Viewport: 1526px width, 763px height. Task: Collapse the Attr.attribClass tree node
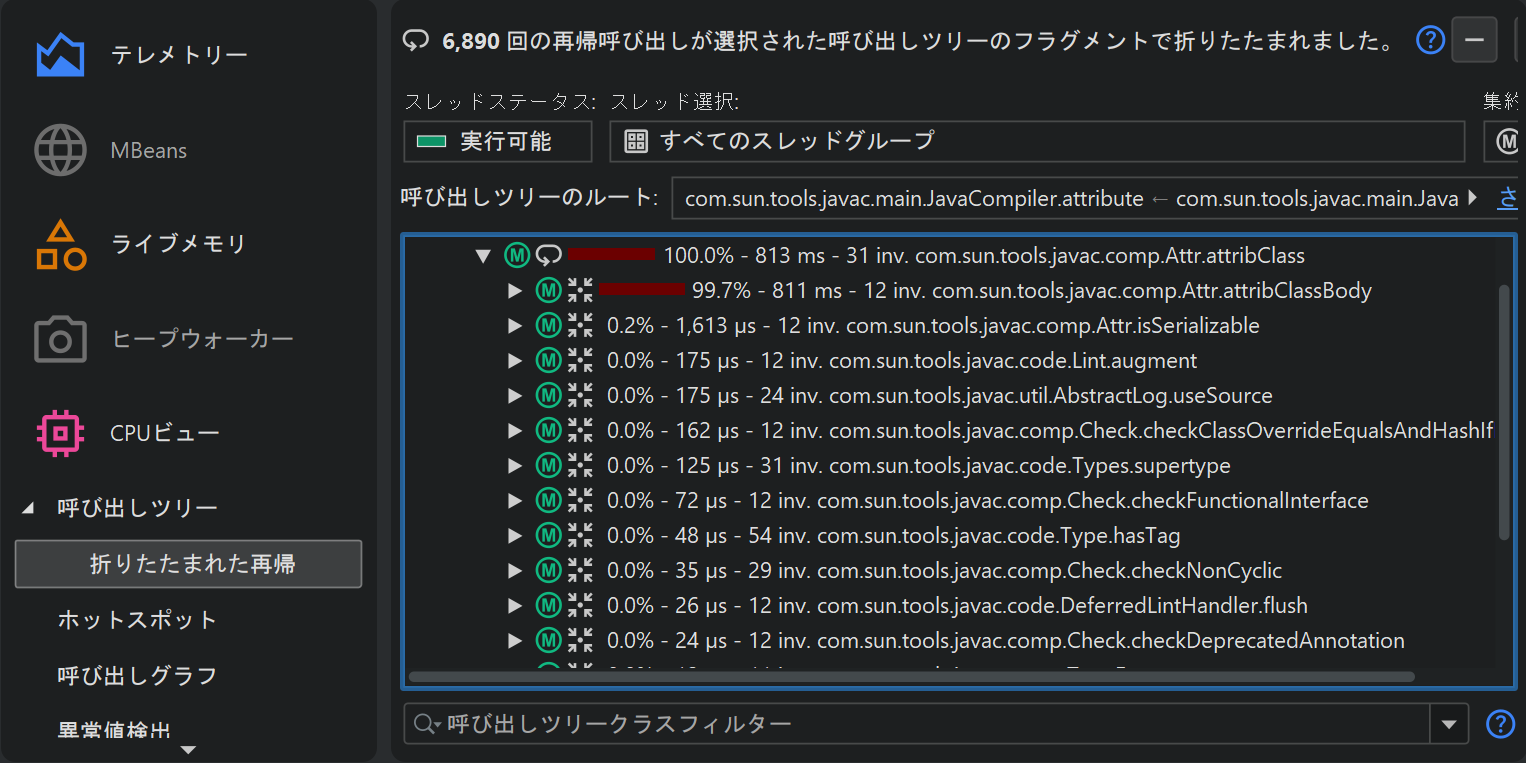(484, 256)
